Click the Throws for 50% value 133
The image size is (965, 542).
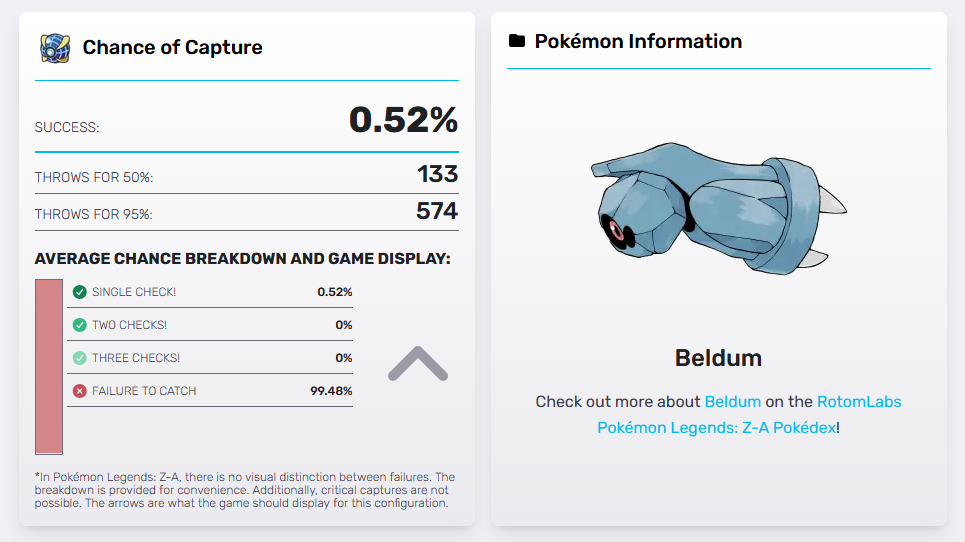(x=437, y=174)
